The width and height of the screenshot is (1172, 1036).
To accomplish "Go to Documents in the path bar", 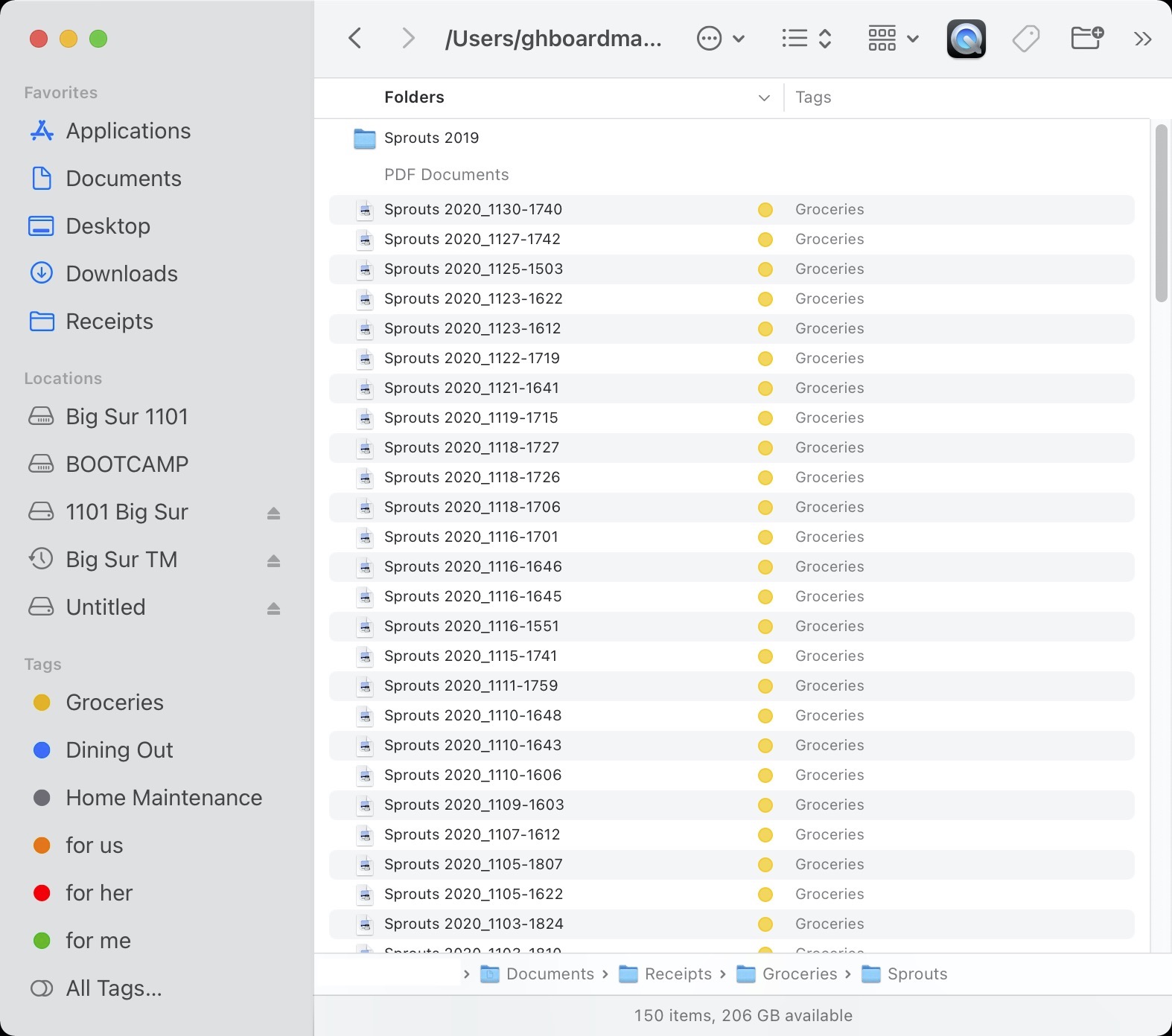I will click(538, 974).
